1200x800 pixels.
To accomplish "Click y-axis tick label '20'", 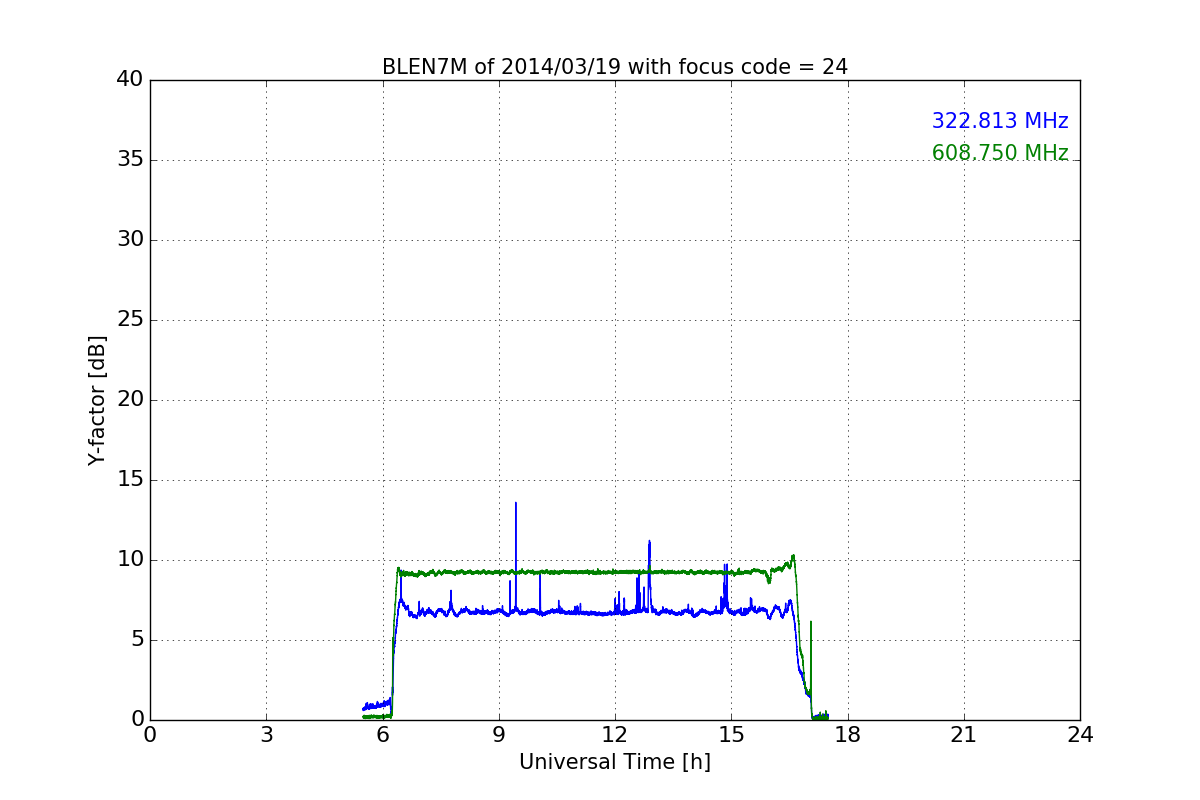I will 129,400.
